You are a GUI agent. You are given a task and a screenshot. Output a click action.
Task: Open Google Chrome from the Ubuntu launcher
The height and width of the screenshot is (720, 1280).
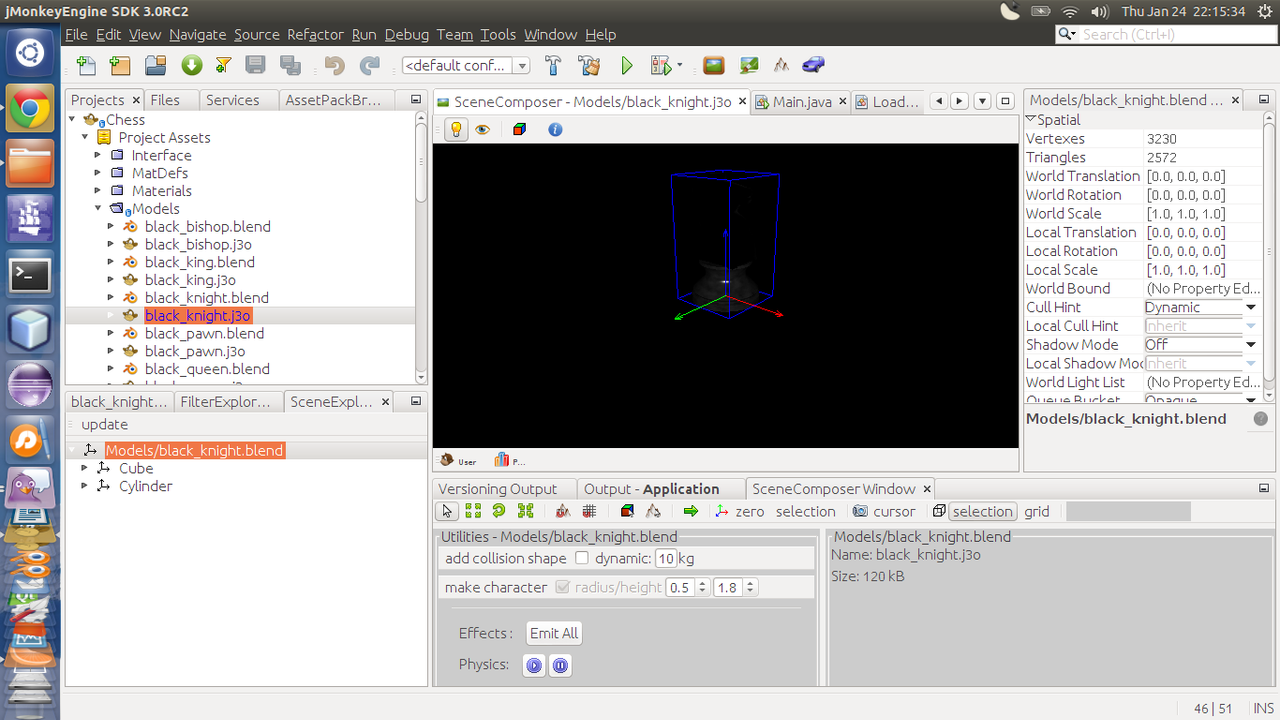pyautogui.click(x=30, y=106)
